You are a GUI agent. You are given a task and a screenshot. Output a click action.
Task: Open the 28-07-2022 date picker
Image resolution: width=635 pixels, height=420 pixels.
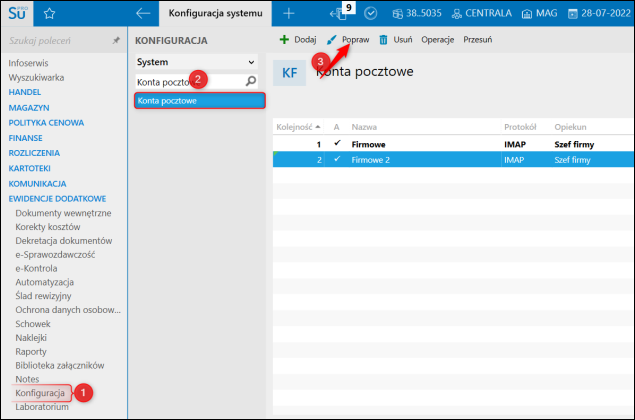599,13
